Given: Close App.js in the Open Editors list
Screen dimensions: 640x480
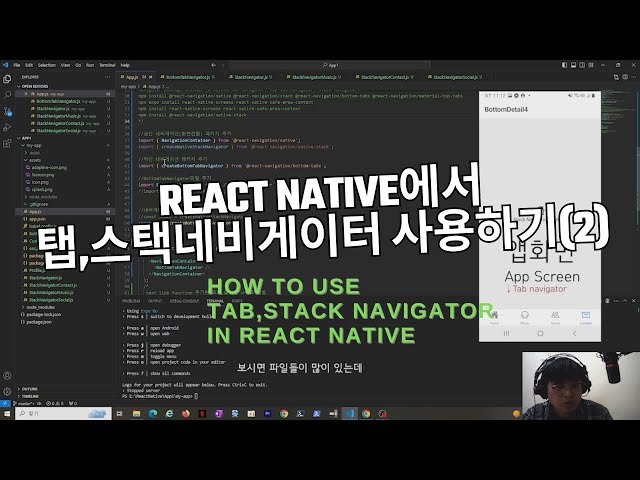Looking at the screenshot, I should [26, 94].
